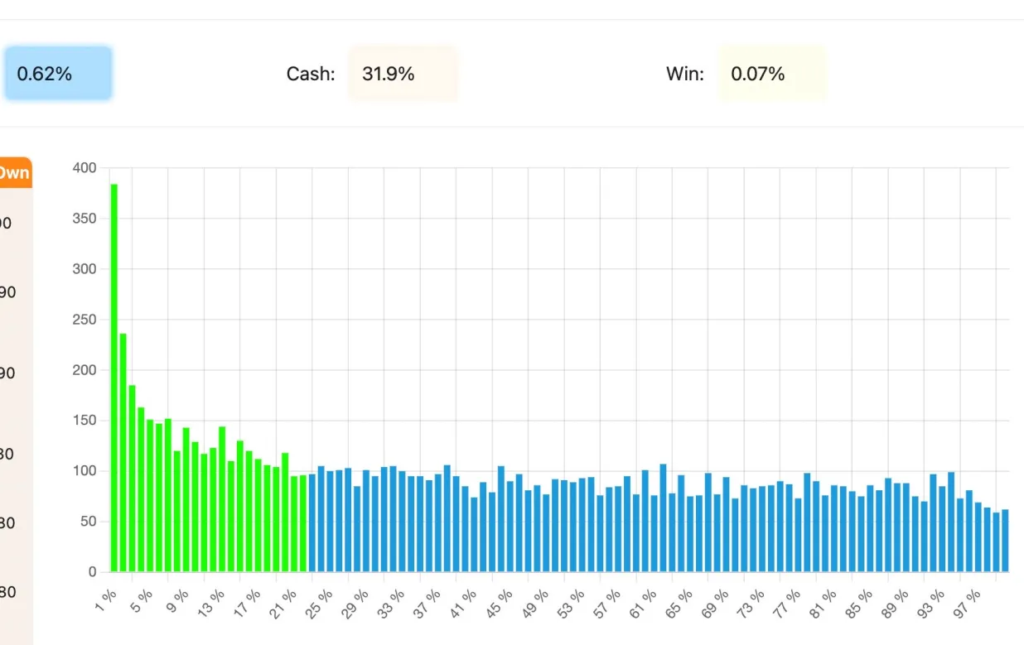Screen dimensions: 1024x645
Task: Click the 0 y-axis label
Action: tap(92, 572)
